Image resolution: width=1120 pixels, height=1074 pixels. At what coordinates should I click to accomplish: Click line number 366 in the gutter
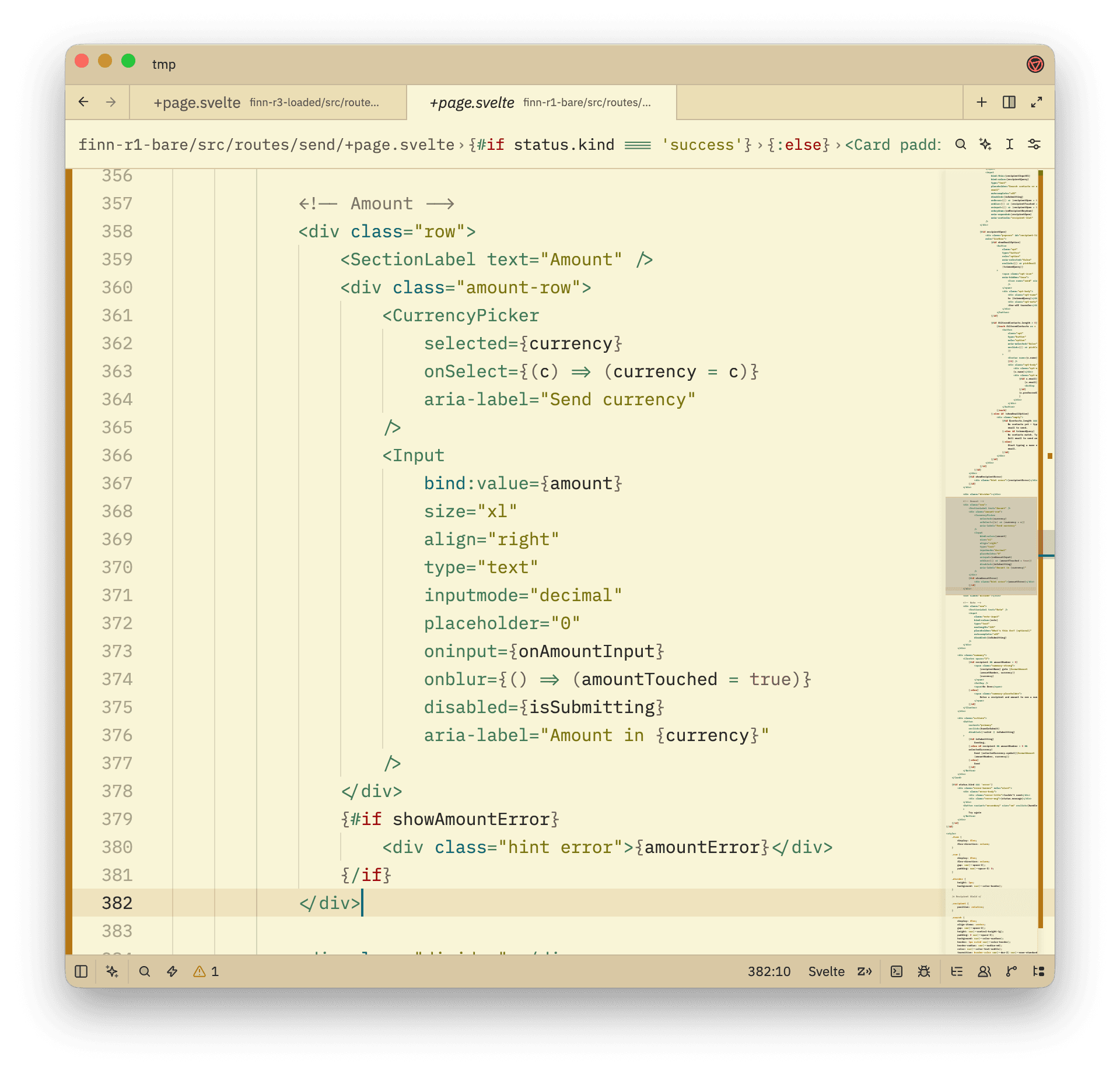tap(117, 455)
